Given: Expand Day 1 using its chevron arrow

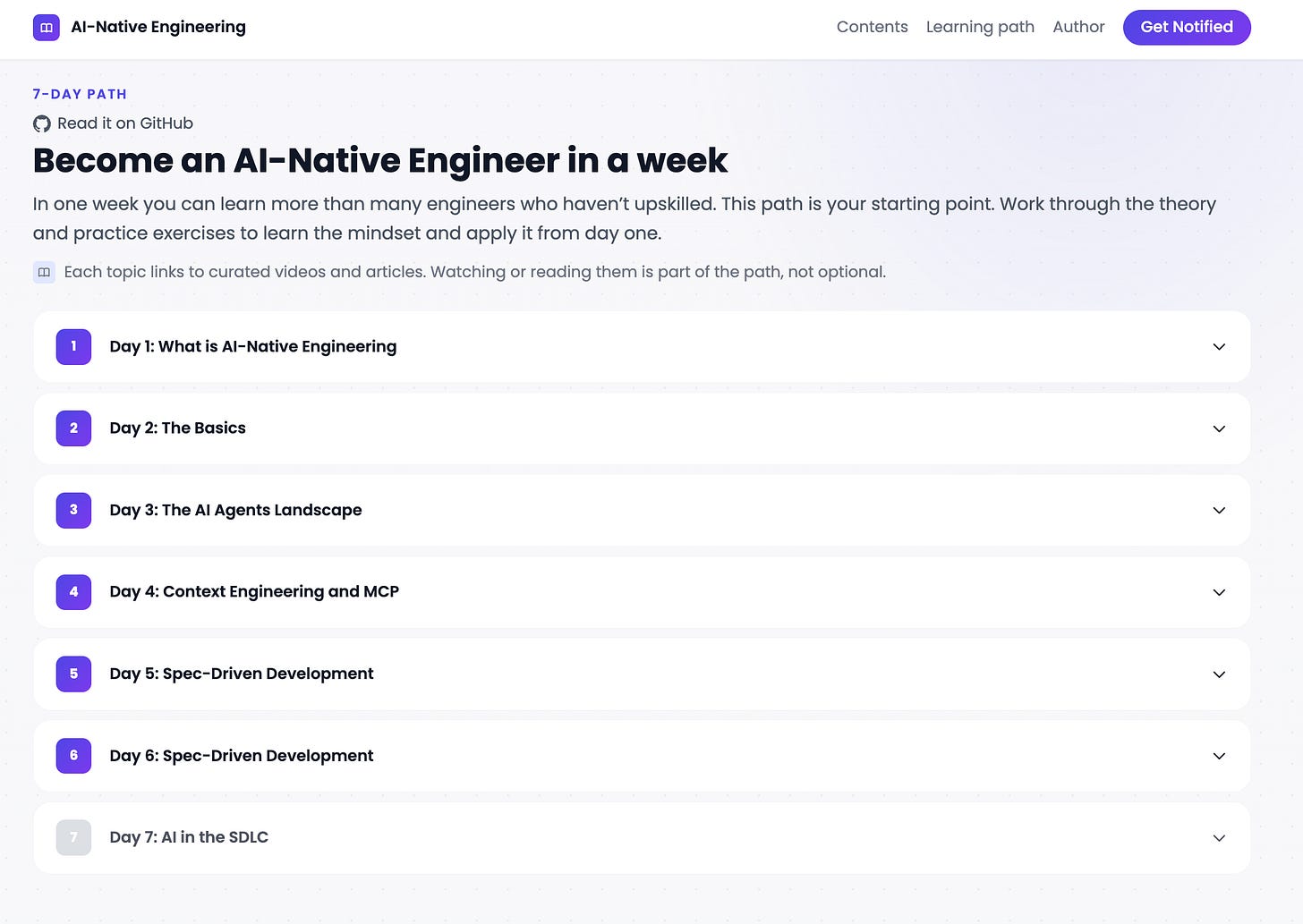Looking at the screenshot, I should (x=1219, y=346).
